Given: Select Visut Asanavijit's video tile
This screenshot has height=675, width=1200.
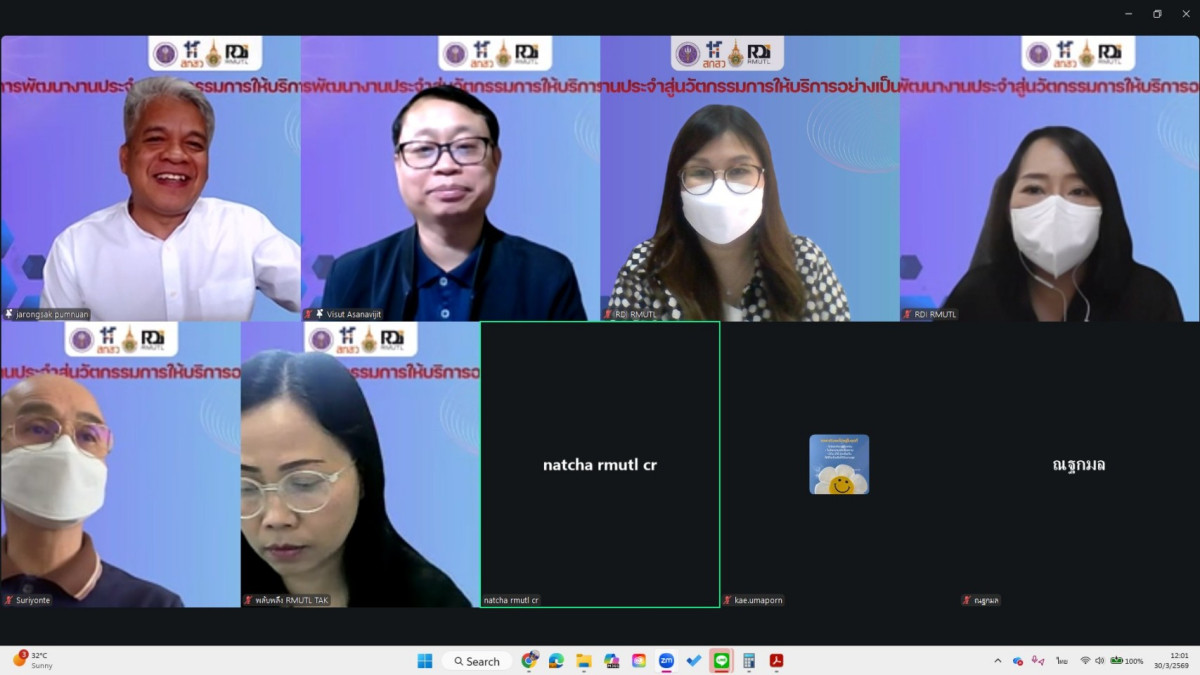Looking at the screenshot, I should coord(450,178).
